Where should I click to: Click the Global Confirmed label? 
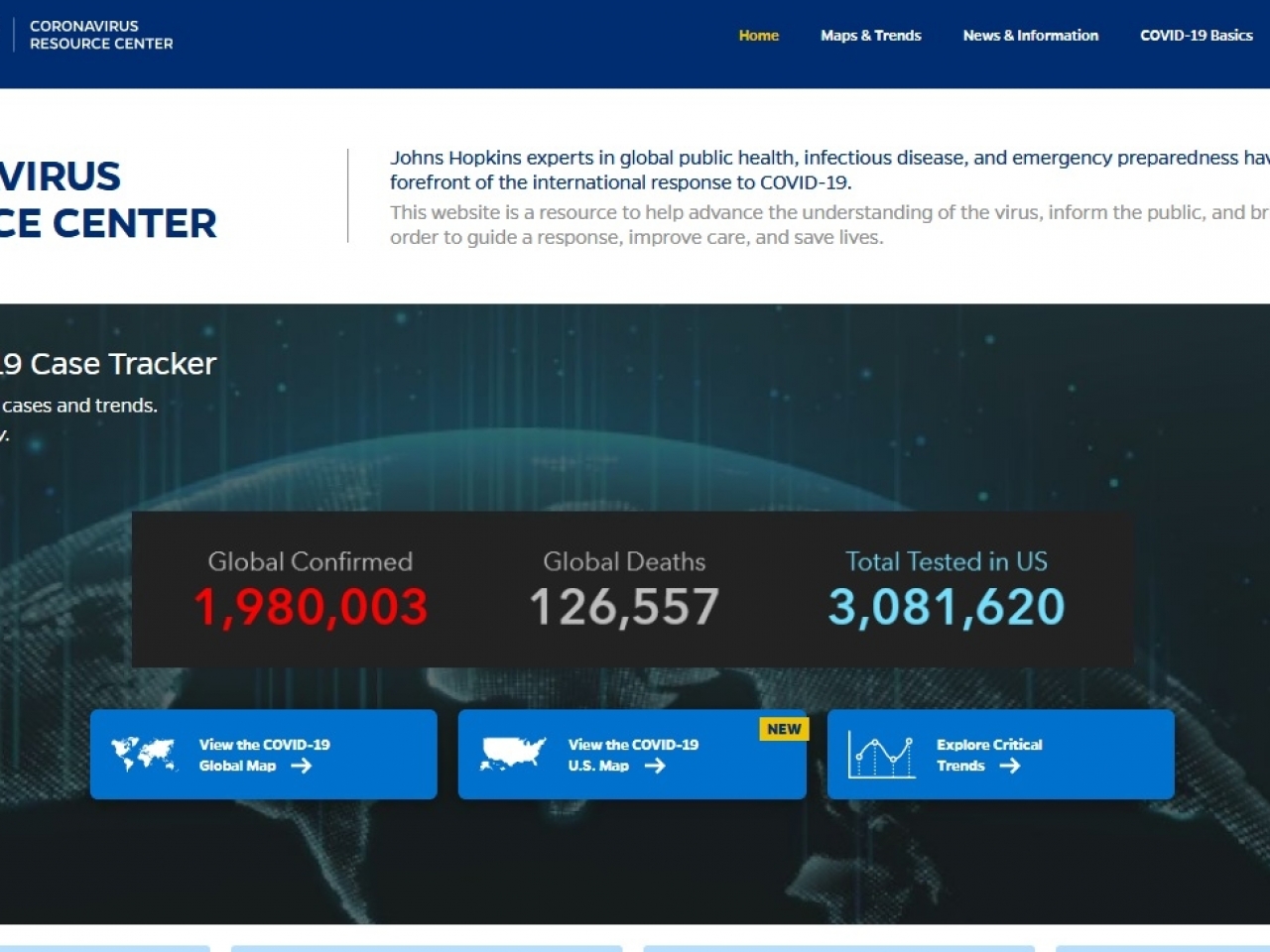(311, 561)
